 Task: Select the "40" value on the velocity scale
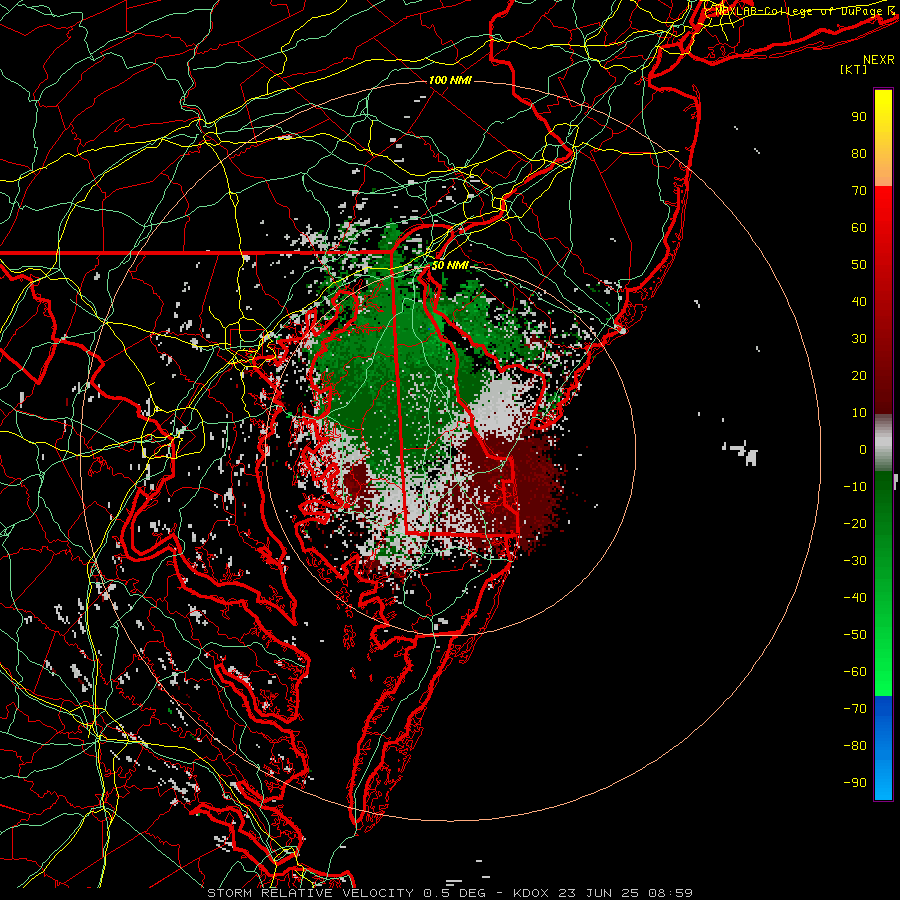tap(859, 302)
